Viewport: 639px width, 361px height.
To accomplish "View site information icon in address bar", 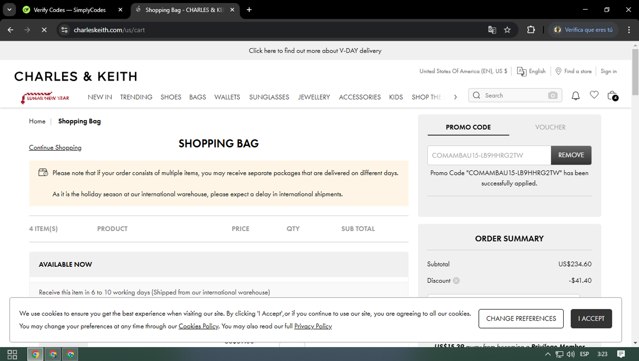I will pos(64,30).
